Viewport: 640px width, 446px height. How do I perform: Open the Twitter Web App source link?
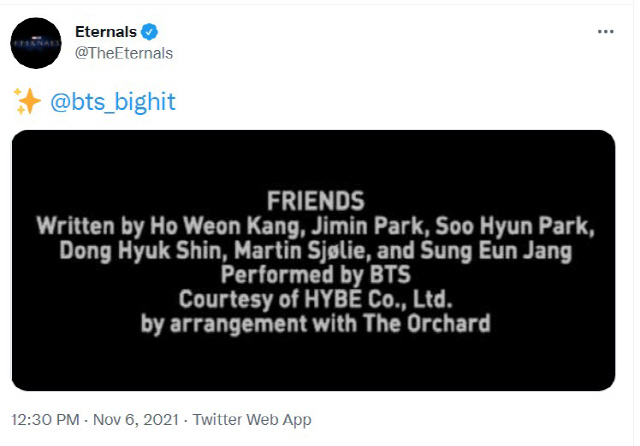click(x=251, y=420)
